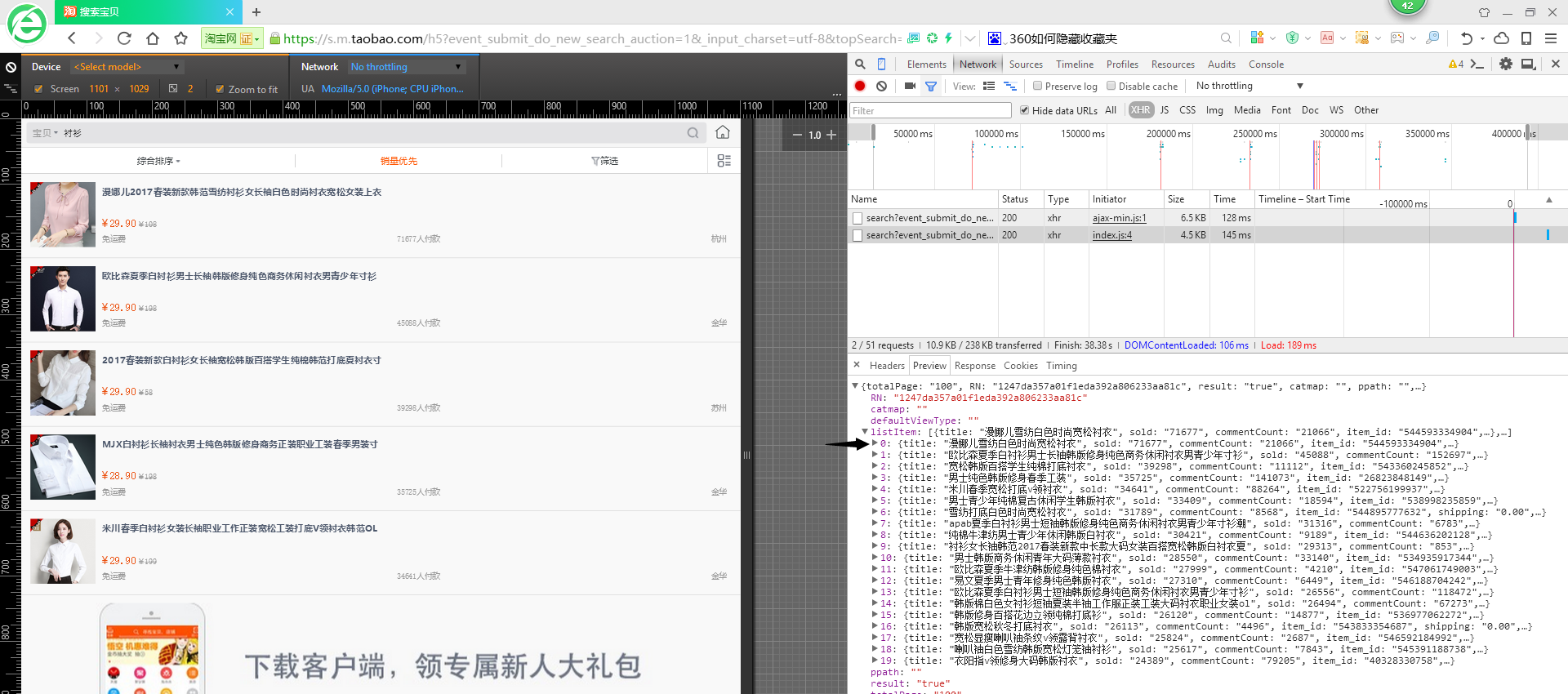1568x694 pixels.
Task: Clear the network log
Action: (881, 86)
